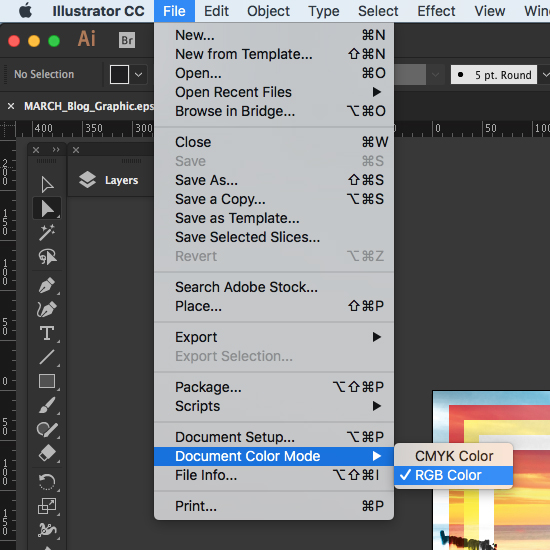Image resolution: width=550 pixels, height=550 pixels.
Task: Select the Rotate tool
Action: click(x=47, y=482)
